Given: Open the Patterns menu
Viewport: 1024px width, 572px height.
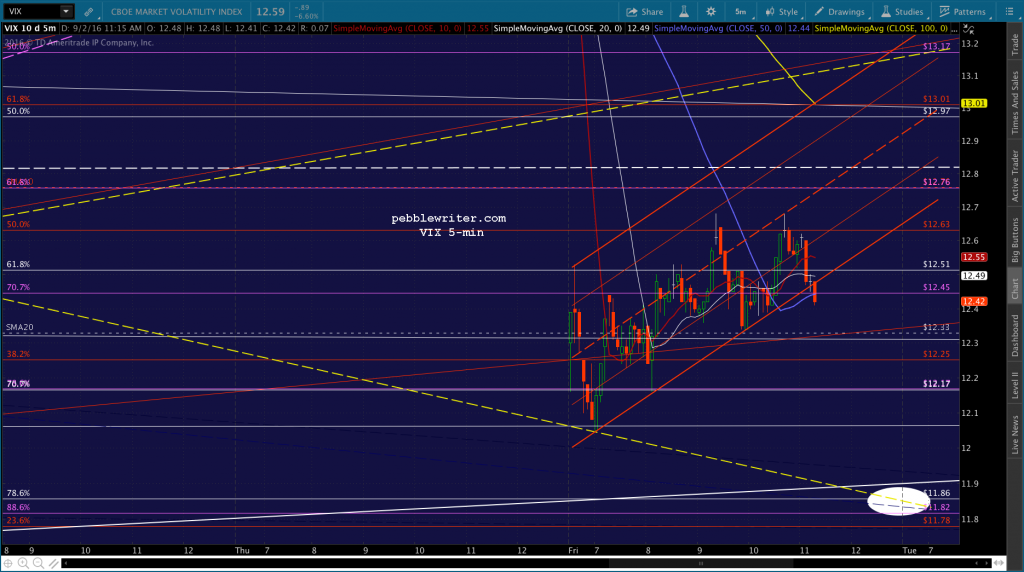Looking at the screenshot, I should pos(963,12).
